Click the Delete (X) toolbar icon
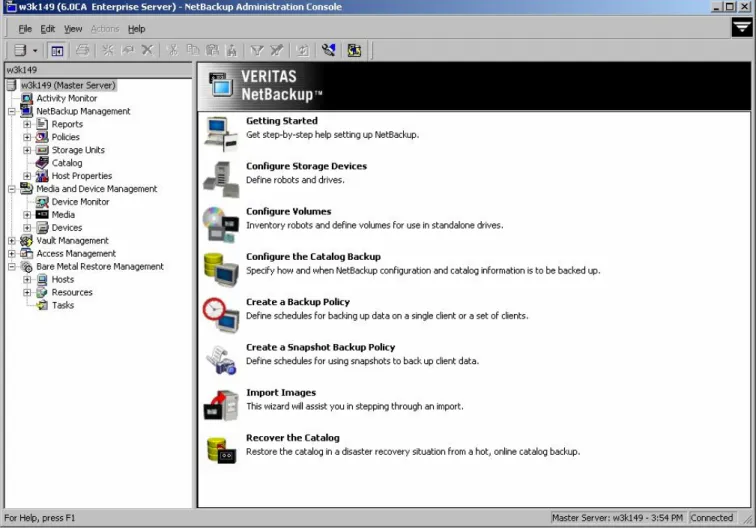756x529 pixels. (148, 50)
